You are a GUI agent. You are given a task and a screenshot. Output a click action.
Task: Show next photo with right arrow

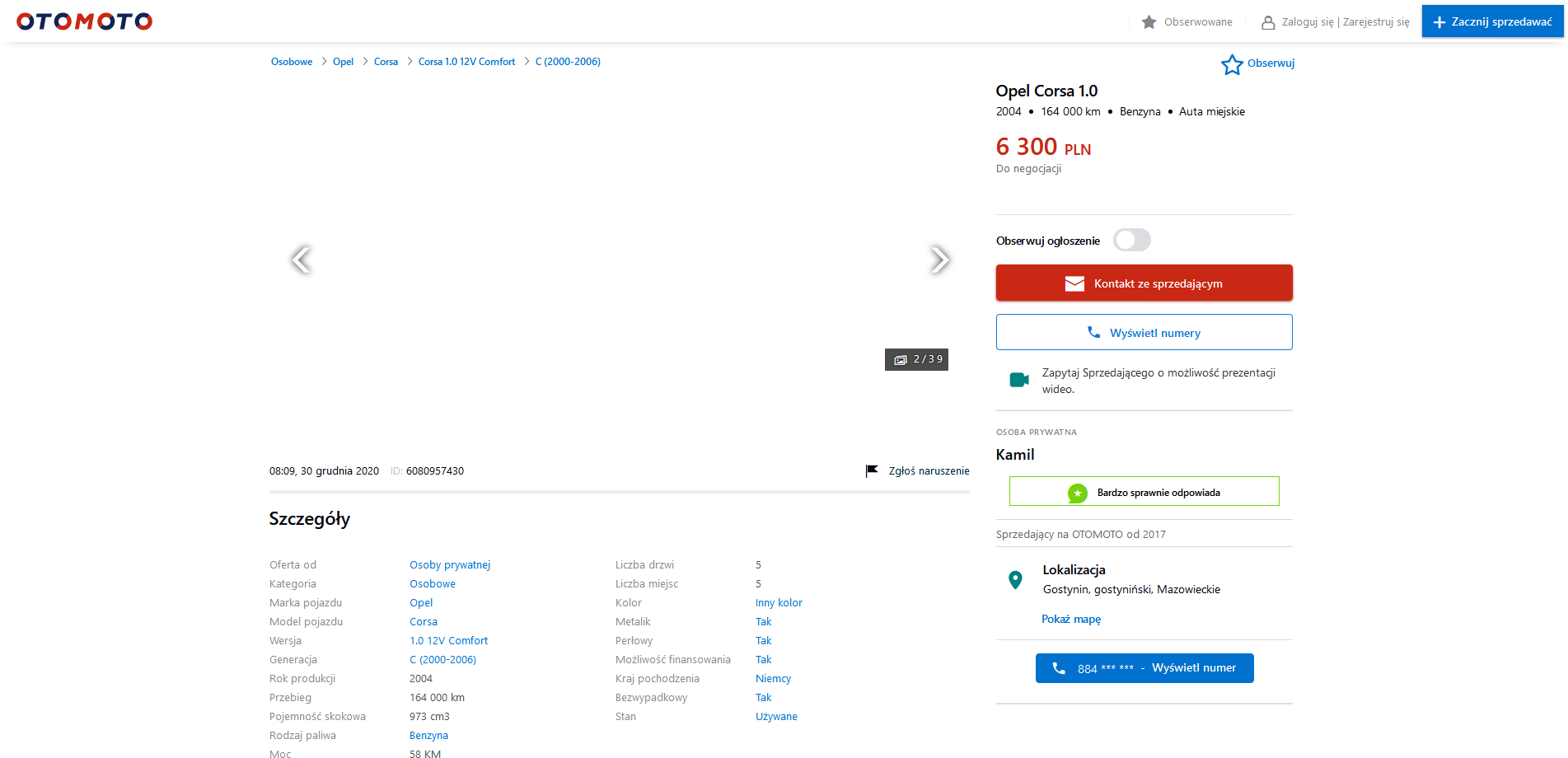coord(938,260)
